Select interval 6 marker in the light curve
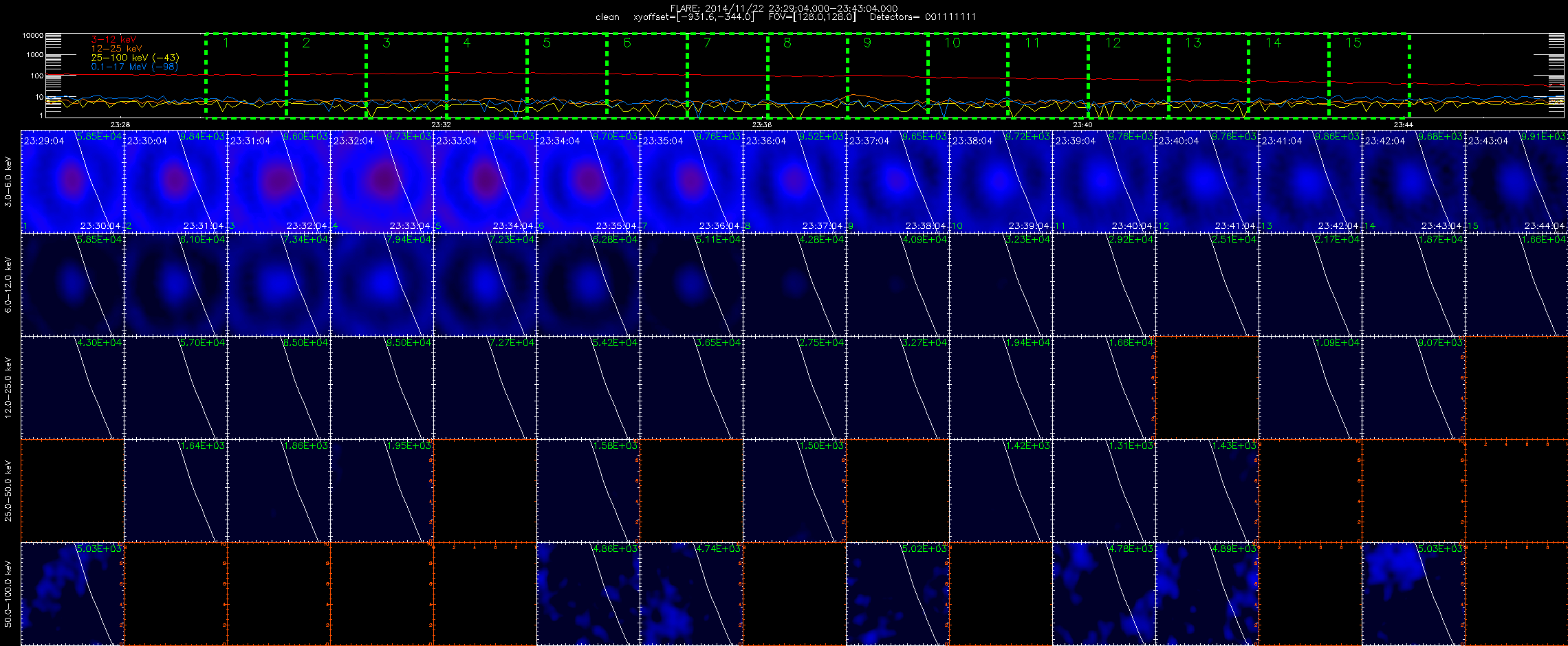 tap(627, 43)
